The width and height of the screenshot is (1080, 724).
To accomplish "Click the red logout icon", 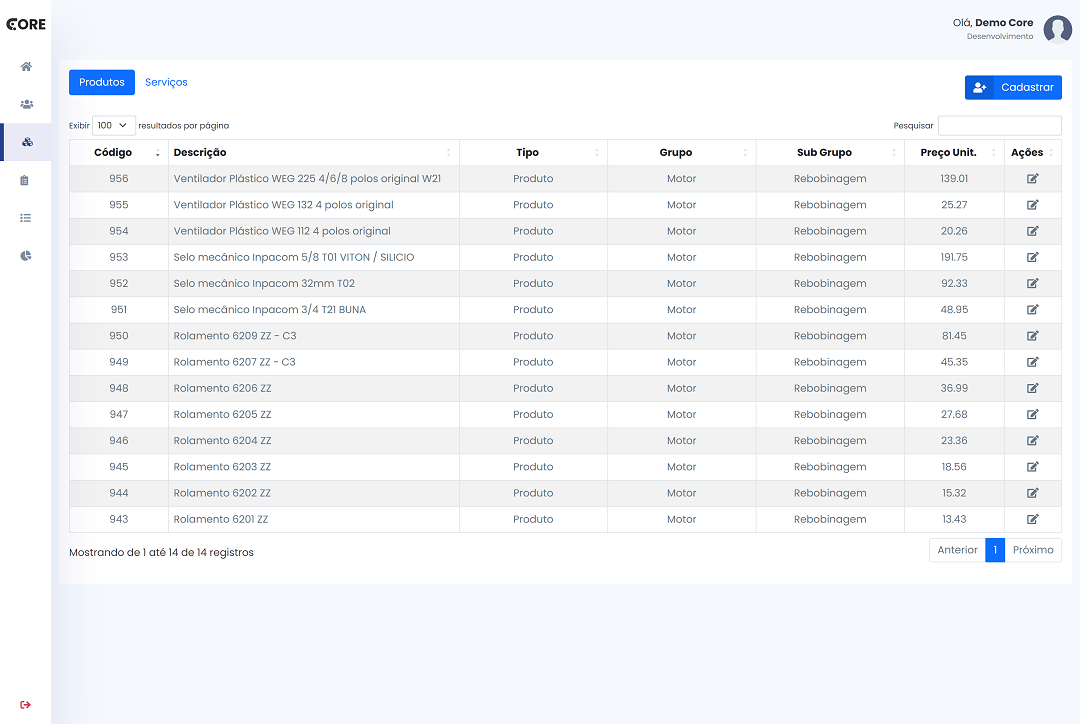I will pos(25,705).
